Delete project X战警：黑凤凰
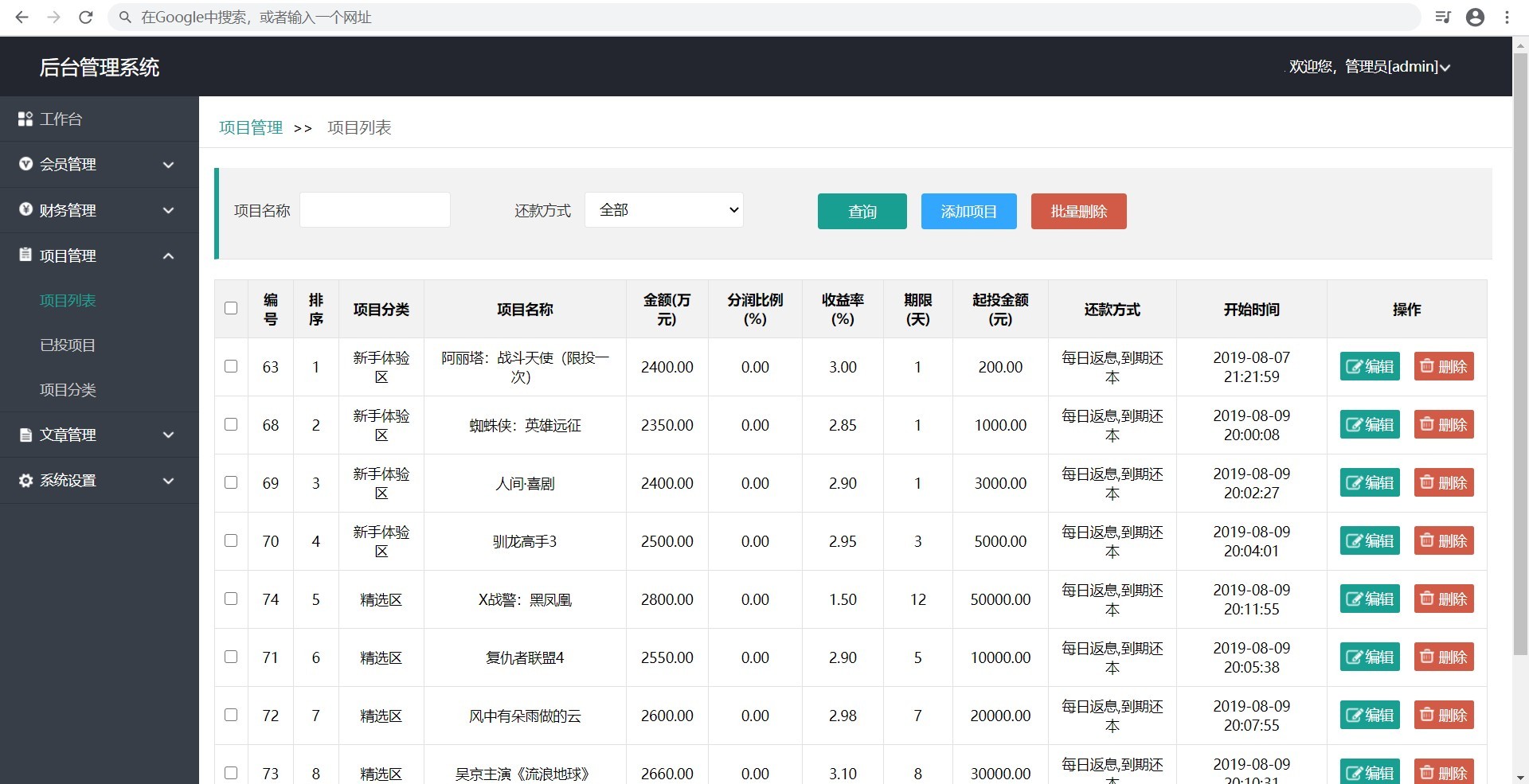This screenshot has height=784, width=1529. [x=1444, y=599]
